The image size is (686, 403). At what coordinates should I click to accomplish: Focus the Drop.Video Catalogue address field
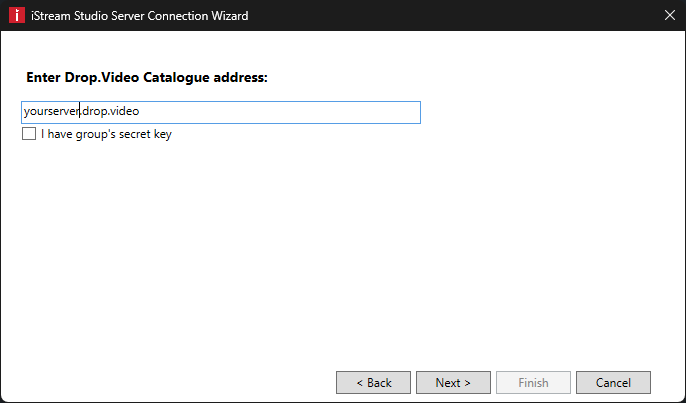tap(221, 112)
